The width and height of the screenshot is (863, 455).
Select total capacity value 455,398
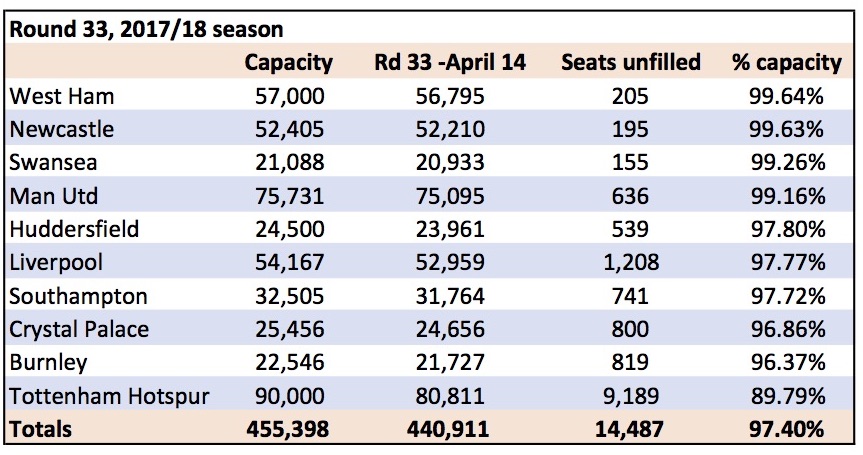pos(287,430)
